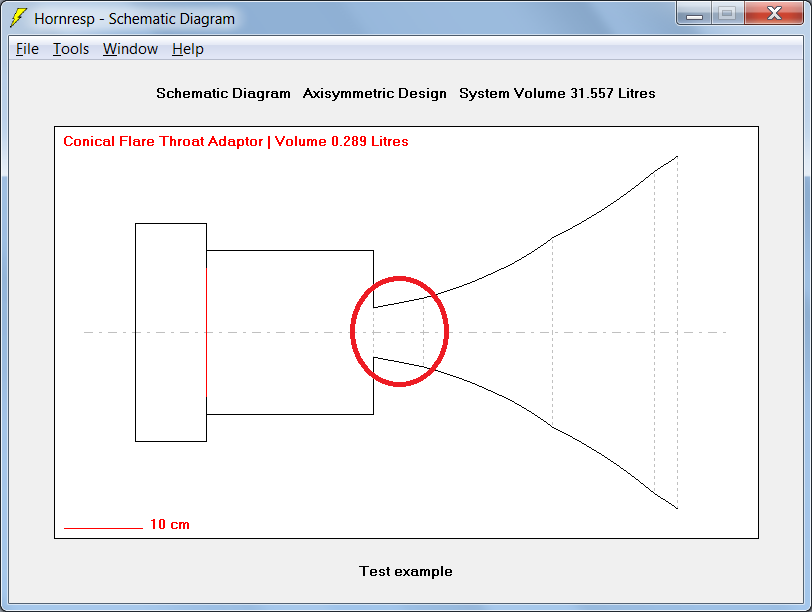
Task: Click the red driver diaphragm line
Action: (x=207, y=332)
